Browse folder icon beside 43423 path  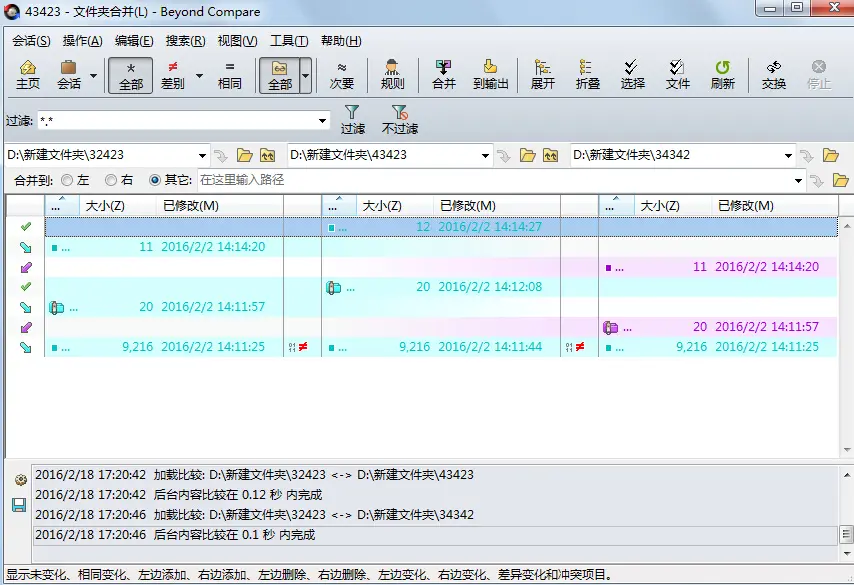527,156
